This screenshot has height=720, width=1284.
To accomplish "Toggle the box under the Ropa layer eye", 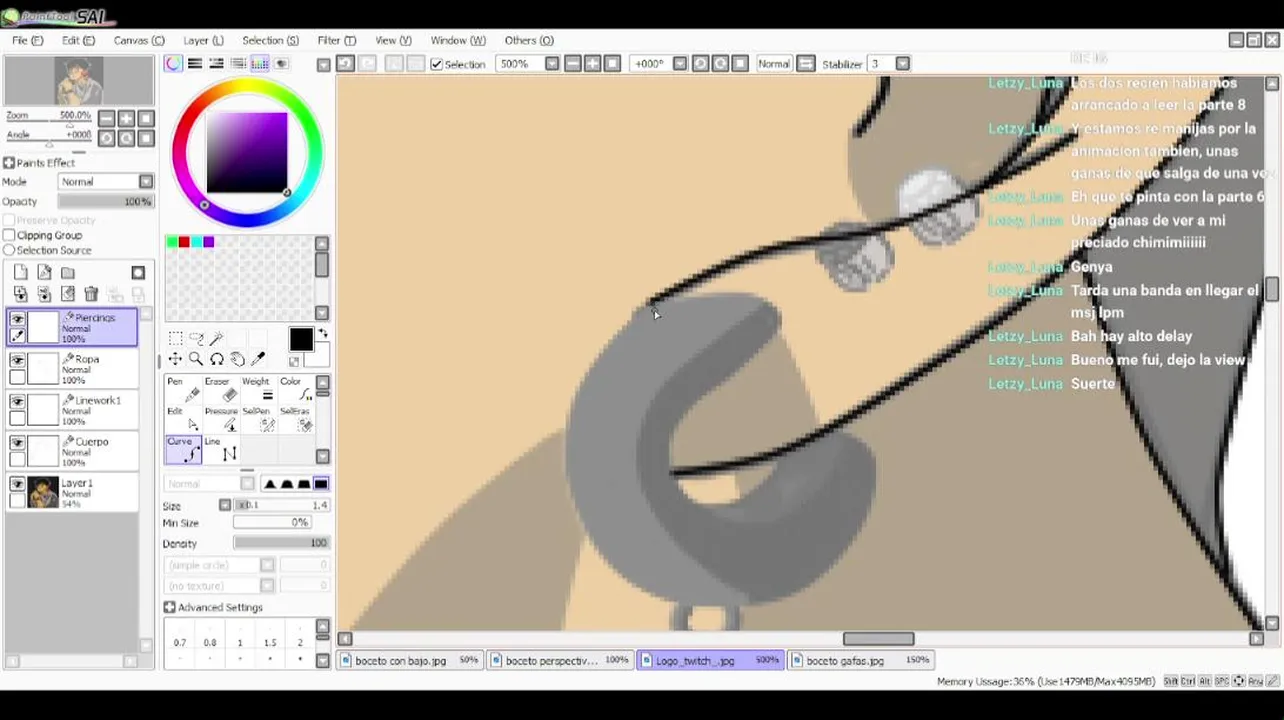I will pyautogui.click(x=17, y=377).
